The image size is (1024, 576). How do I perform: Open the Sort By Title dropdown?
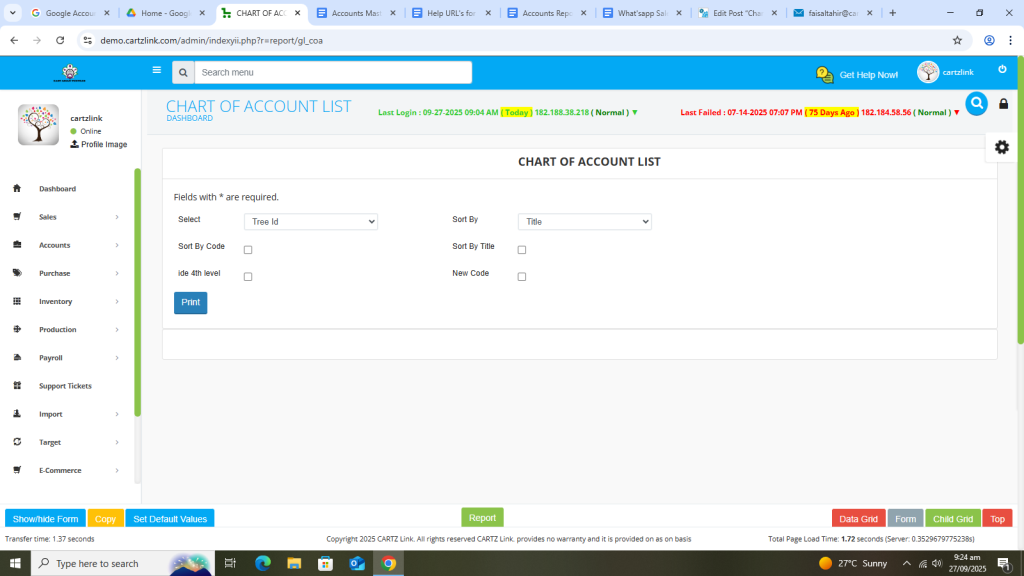coord(584,222)
